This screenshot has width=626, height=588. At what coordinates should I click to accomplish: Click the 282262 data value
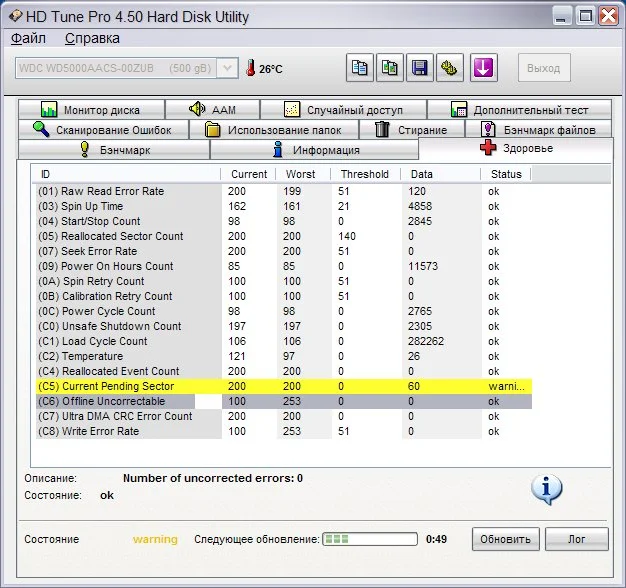pyautogui.click(x=426, y=341)
